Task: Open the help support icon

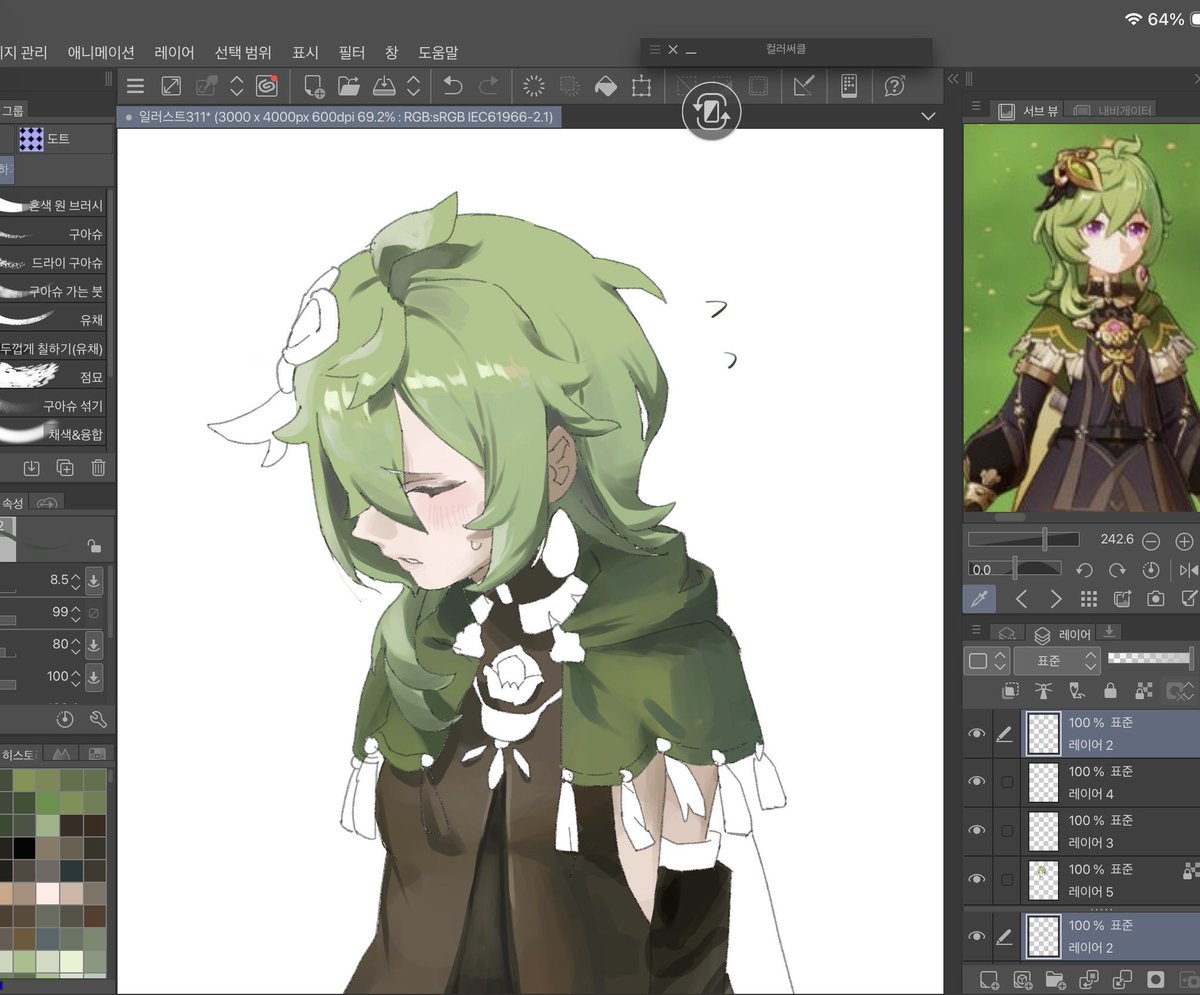Action: point(895,86)
